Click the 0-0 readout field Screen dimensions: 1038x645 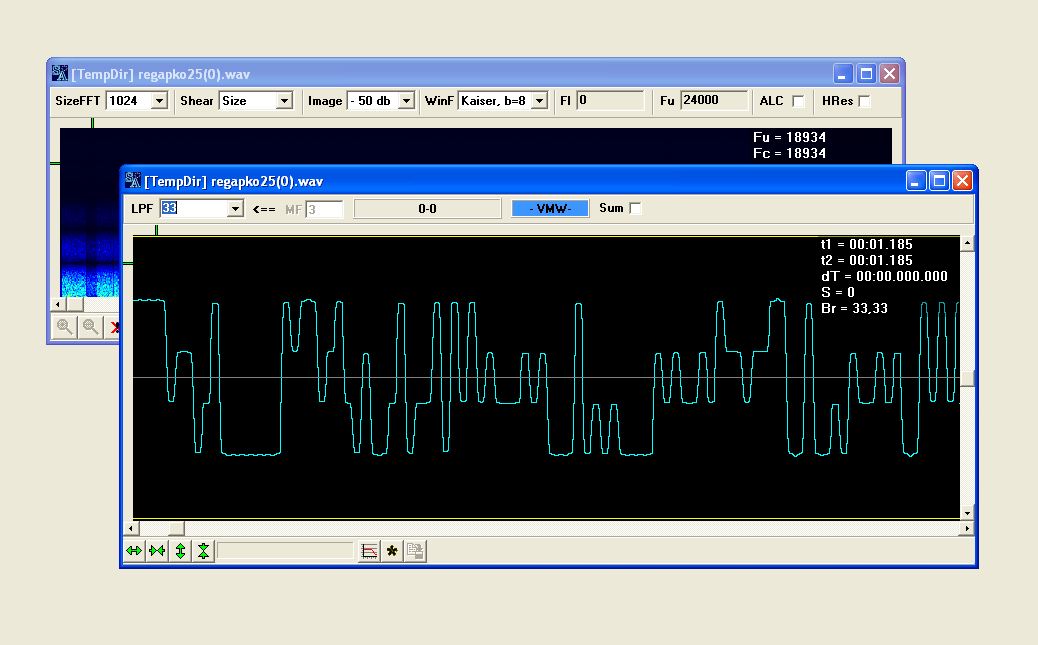click(x=428, y=209)
